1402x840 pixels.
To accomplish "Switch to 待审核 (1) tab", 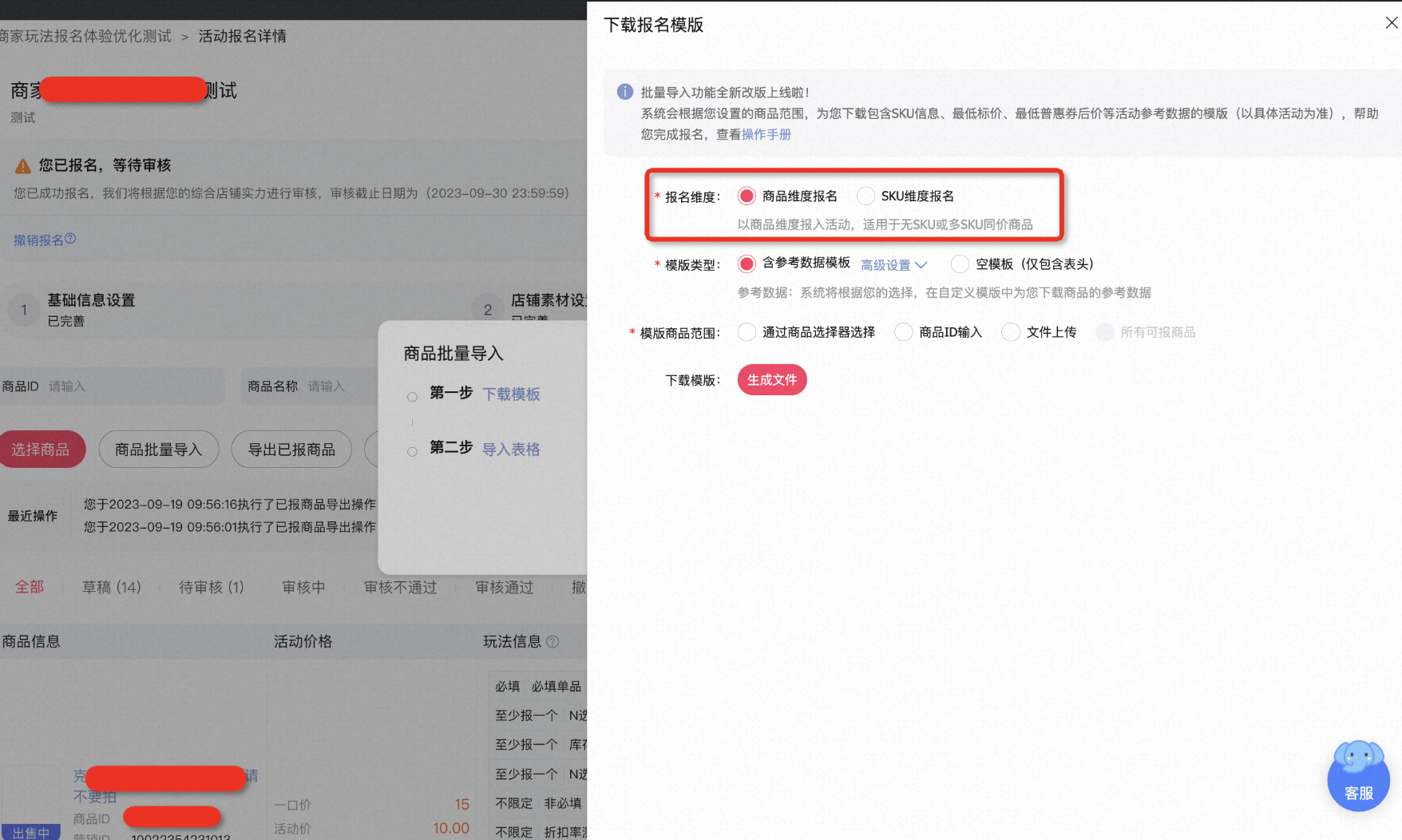I will click(212, 587).
